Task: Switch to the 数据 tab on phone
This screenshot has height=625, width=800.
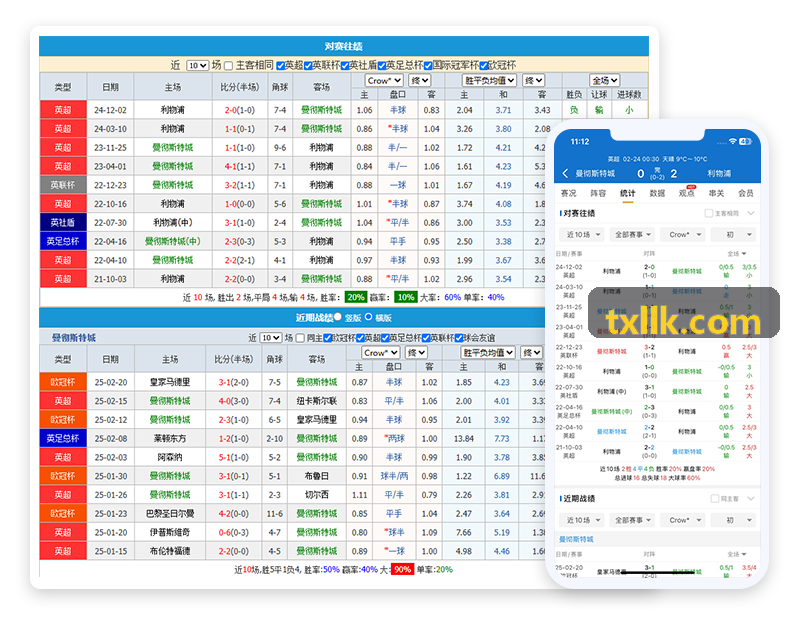Action: [x=657, y=193]
